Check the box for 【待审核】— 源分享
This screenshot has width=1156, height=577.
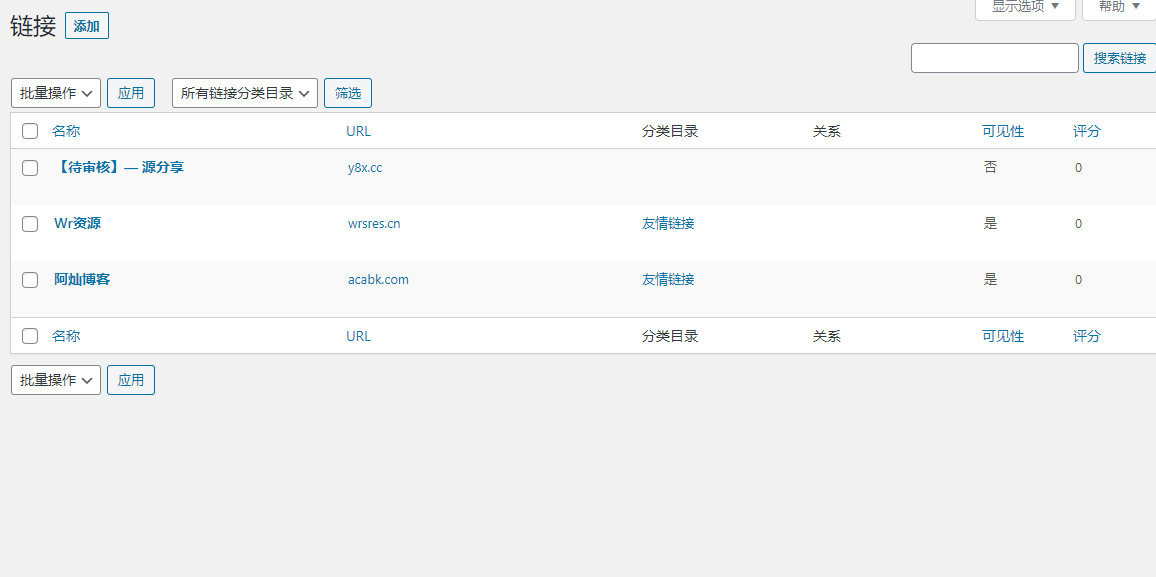click(30, 168)
